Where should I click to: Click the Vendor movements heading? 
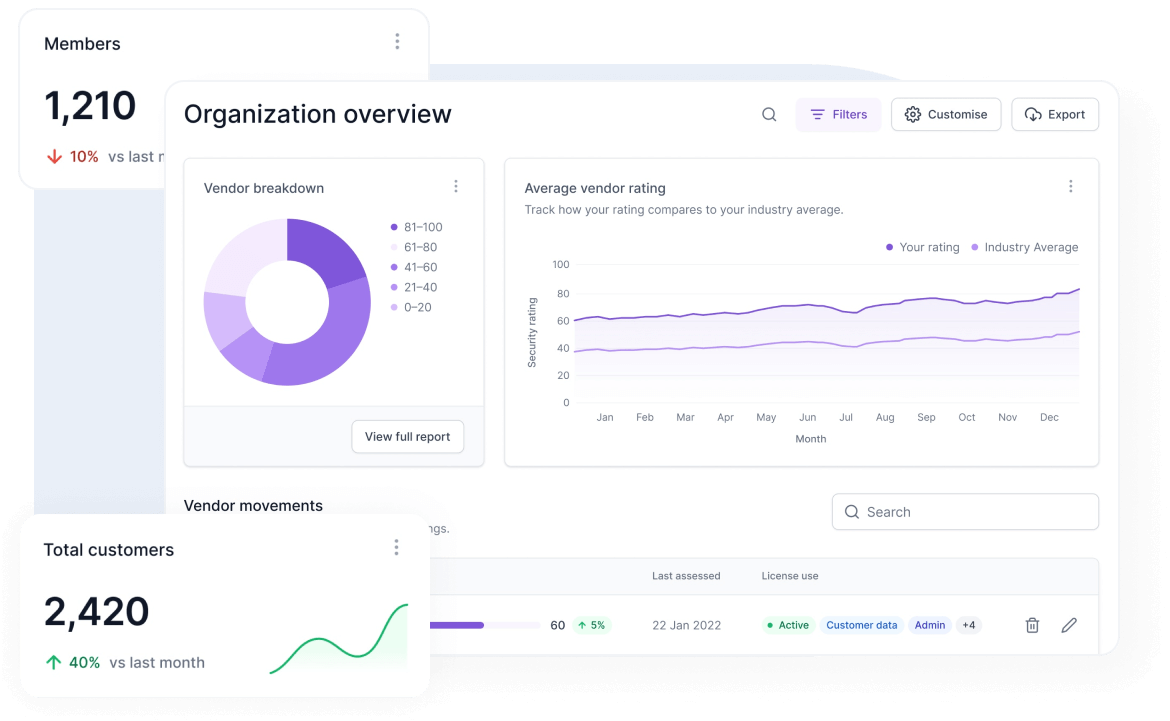click(254, 505)
